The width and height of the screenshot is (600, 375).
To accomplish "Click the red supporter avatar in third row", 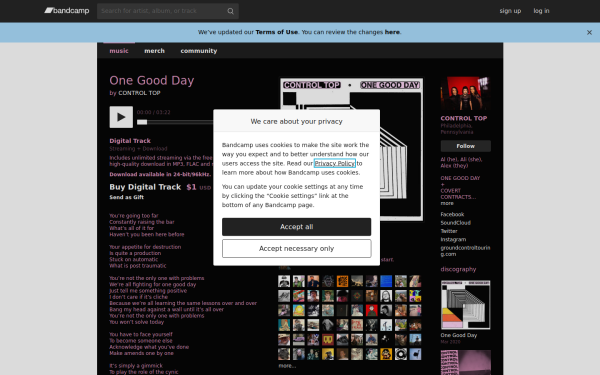I will 372,310.
